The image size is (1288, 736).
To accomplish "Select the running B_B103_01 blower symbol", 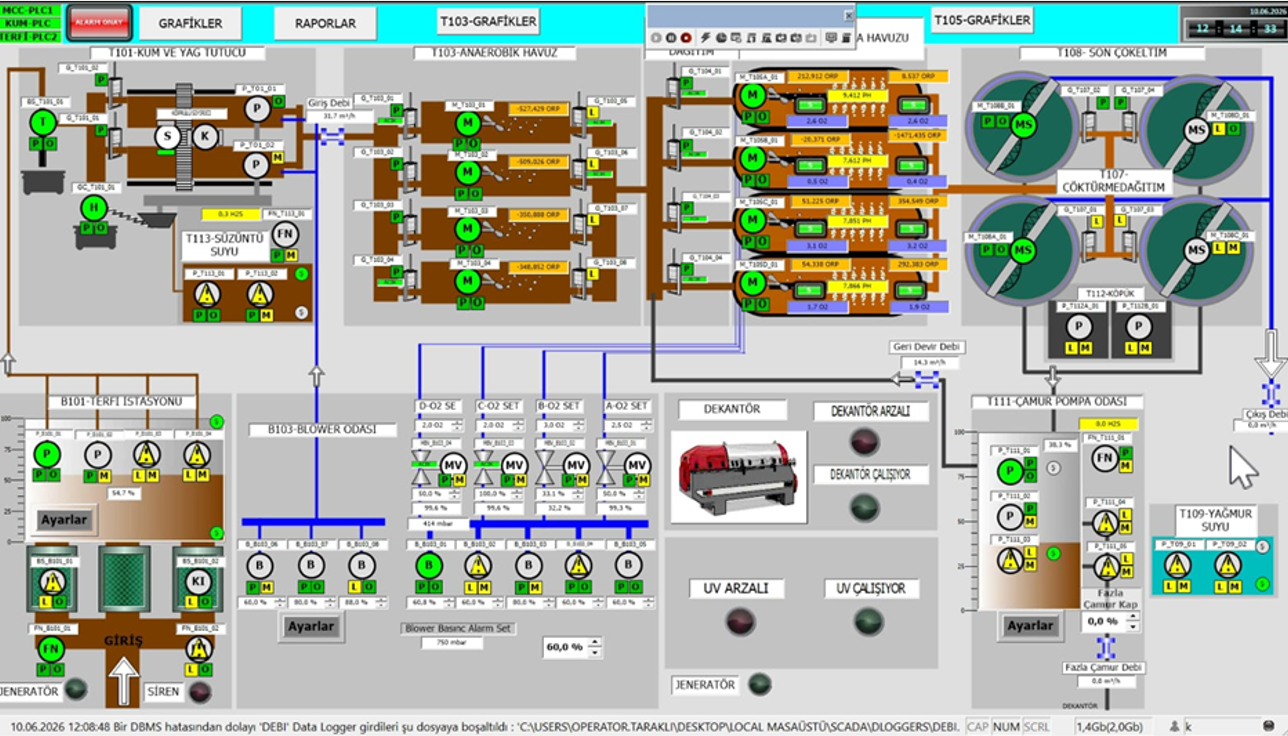I will point(429,565).
